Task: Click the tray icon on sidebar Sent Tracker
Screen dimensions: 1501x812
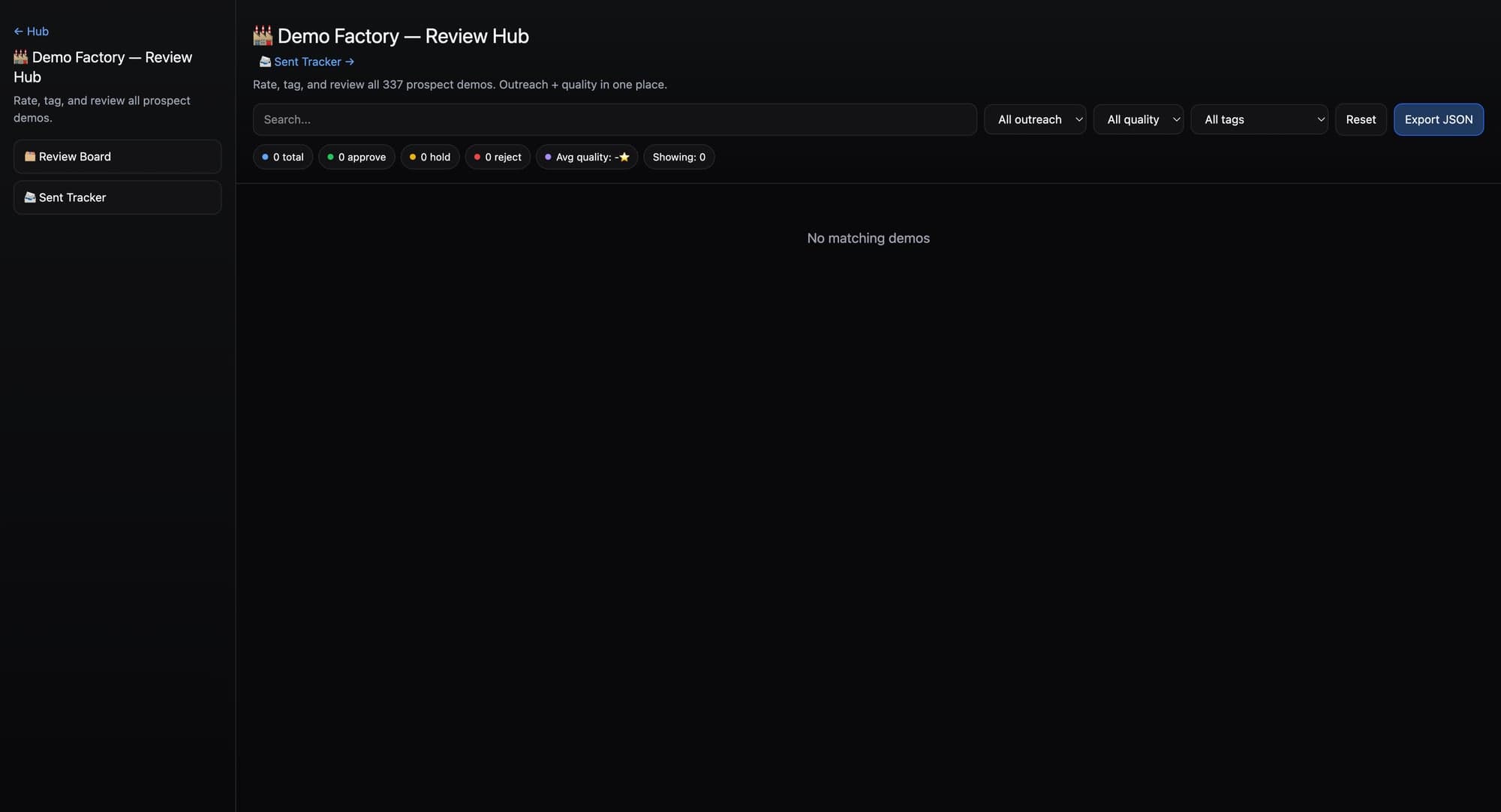Action: pyautogui.click(x=30, y=197)
